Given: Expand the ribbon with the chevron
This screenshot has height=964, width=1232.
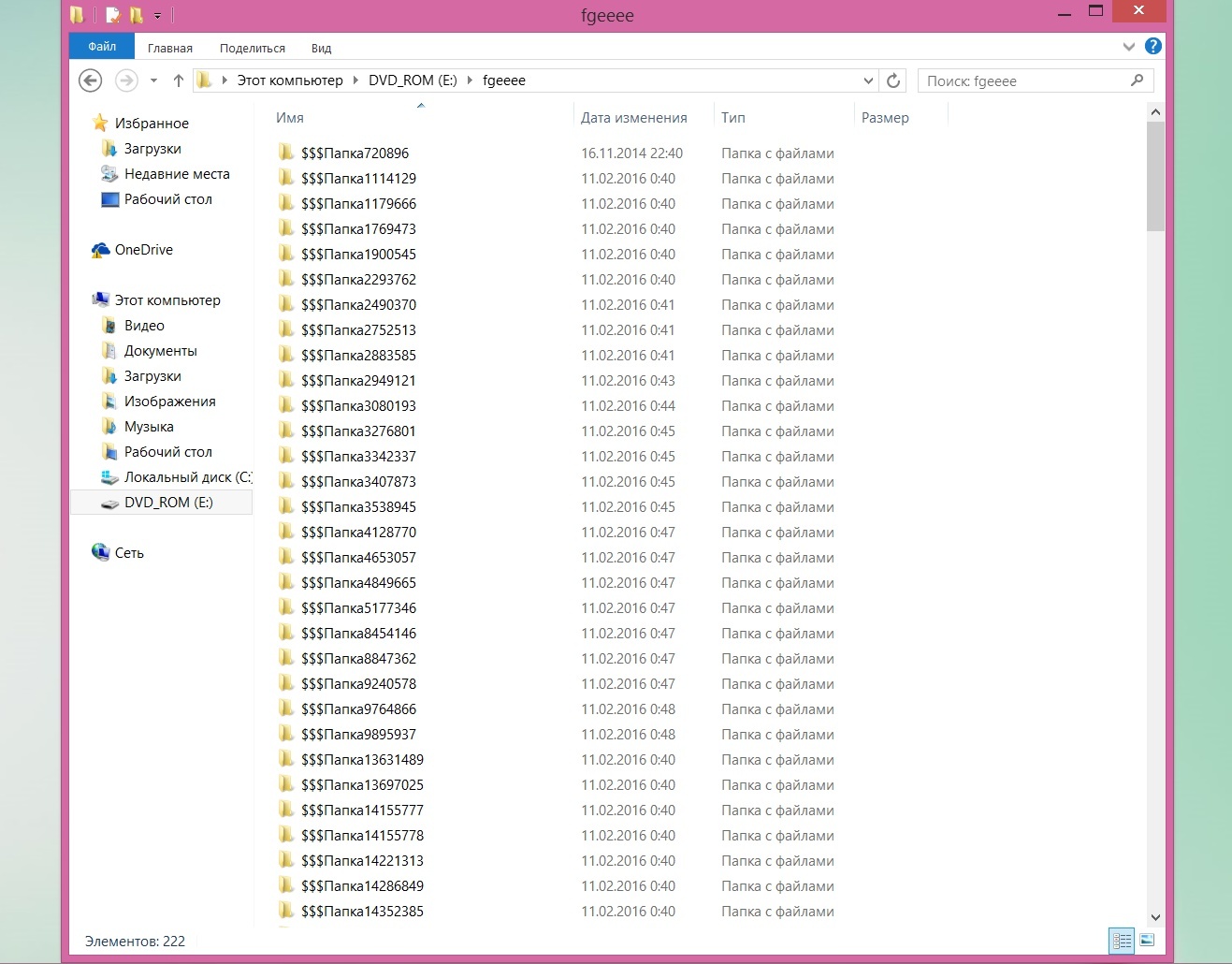Looking at the screenshot, I should (1128, 46).
